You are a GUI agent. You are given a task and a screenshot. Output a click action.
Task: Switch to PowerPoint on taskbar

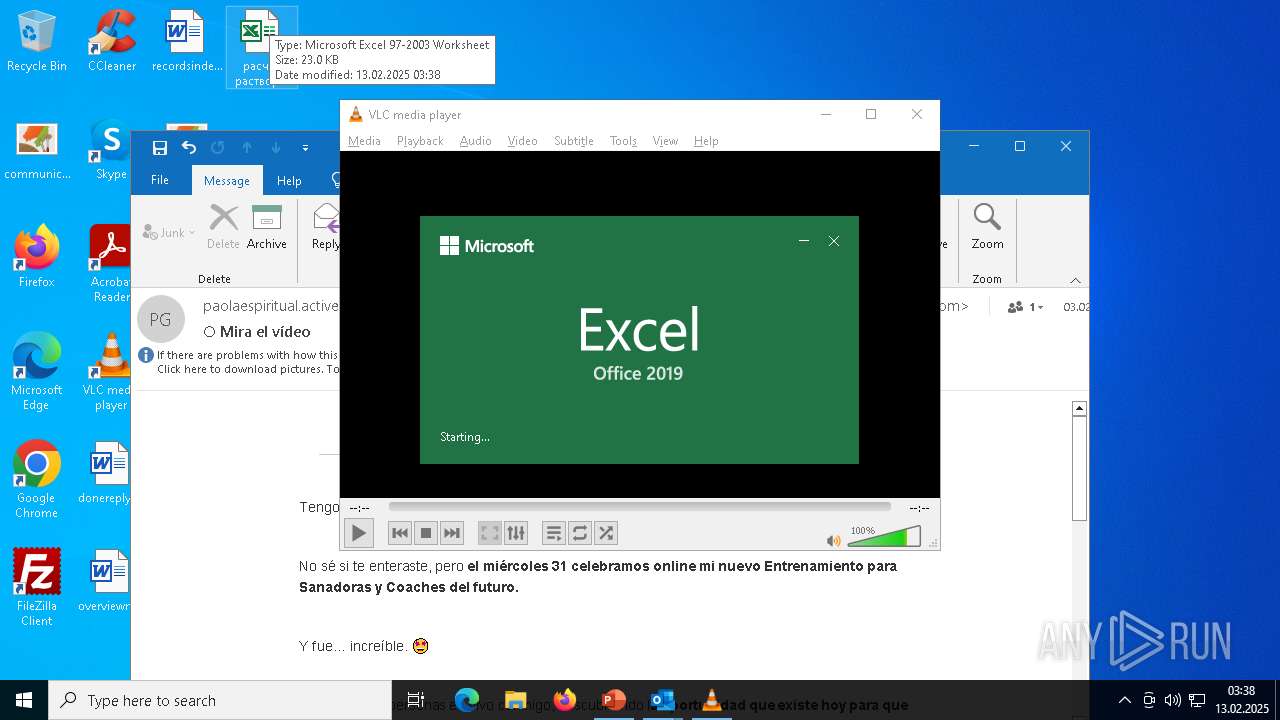(x=613, y=700)
